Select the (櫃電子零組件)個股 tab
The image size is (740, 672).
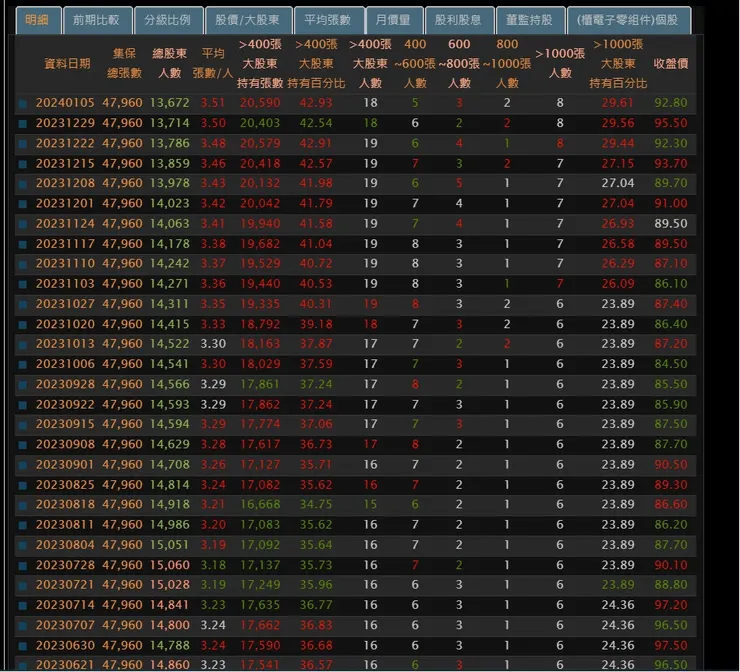629,20
